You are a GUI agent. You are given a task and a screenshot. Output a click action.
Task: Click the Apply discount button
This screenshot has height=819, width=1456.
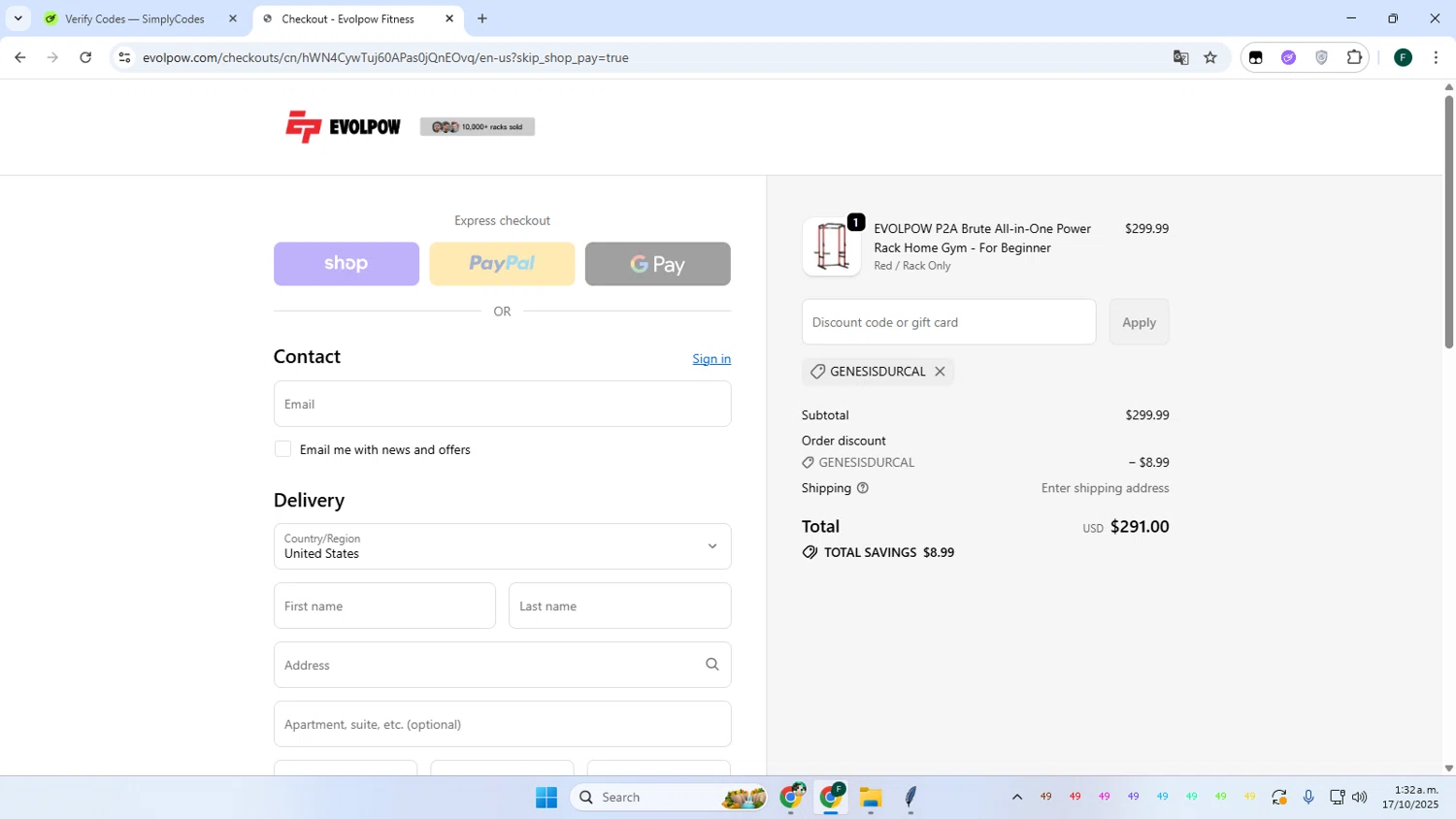[x=1140, y=322]
